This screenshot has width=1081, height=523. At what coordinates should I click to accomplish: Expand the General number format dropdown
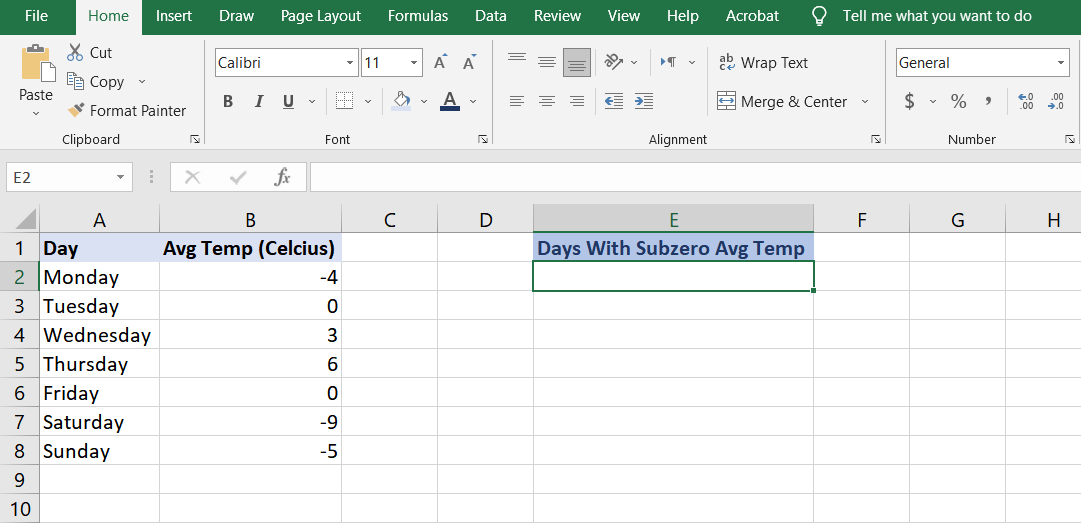[1061, 63]
